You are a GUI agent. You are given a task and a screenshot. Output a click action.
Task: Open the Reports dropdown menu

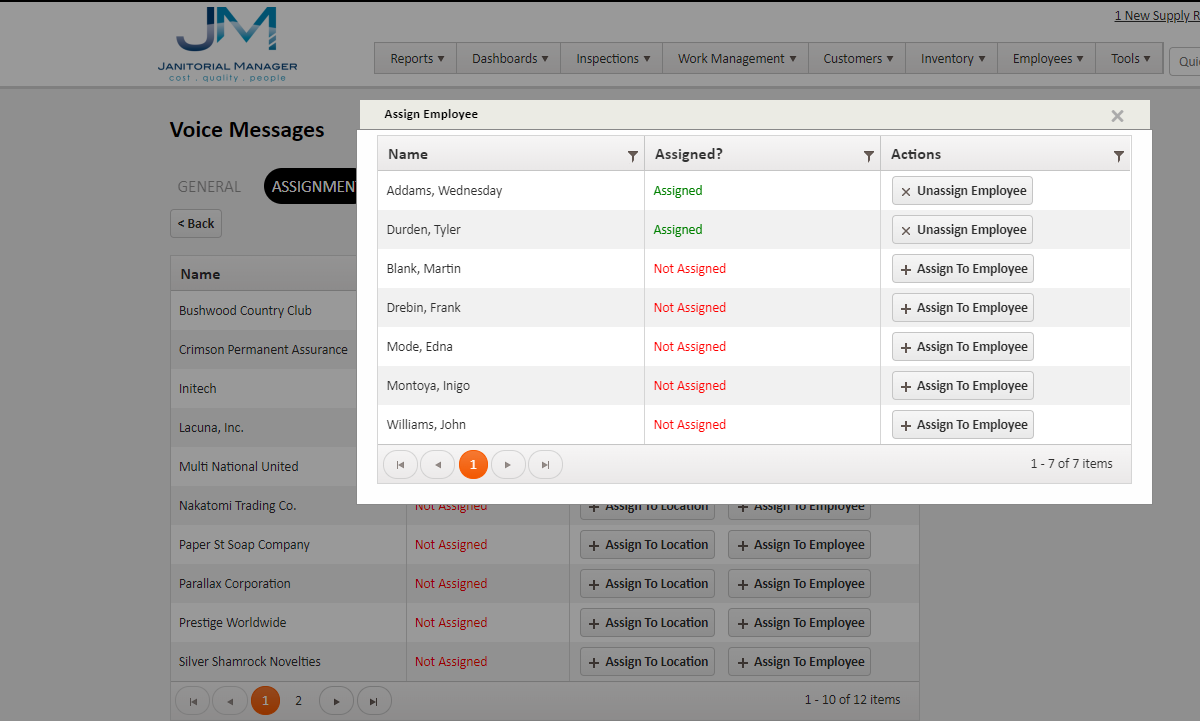pos(415,58)
